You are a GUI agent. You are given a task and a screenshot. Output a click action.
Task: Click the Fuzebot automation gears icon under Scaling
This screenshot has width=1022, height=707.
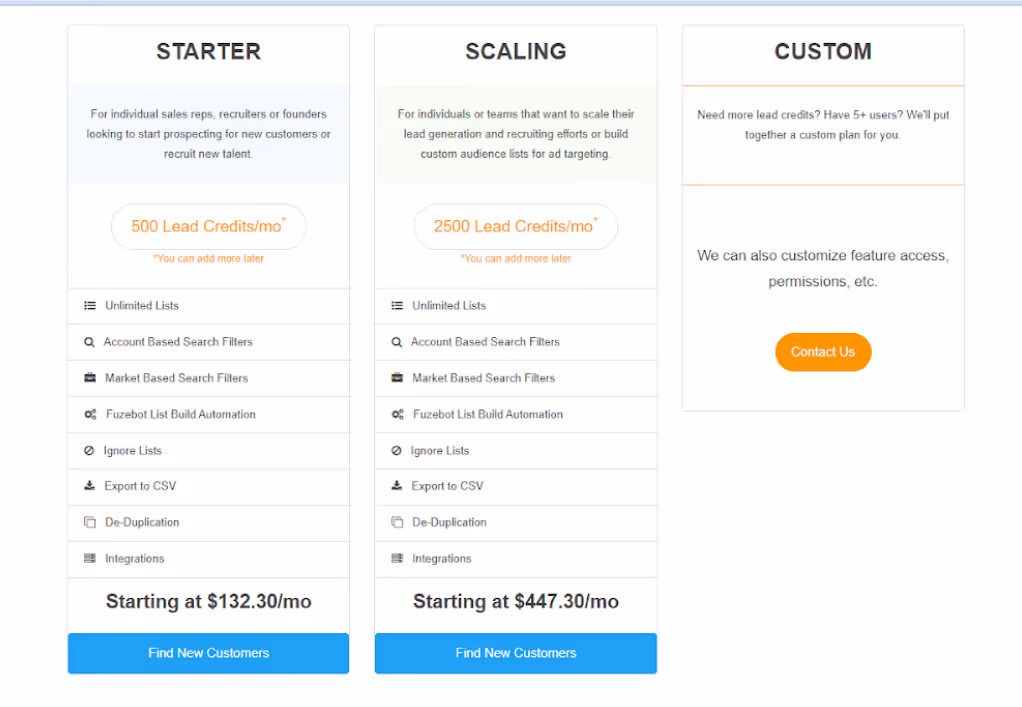397,414
